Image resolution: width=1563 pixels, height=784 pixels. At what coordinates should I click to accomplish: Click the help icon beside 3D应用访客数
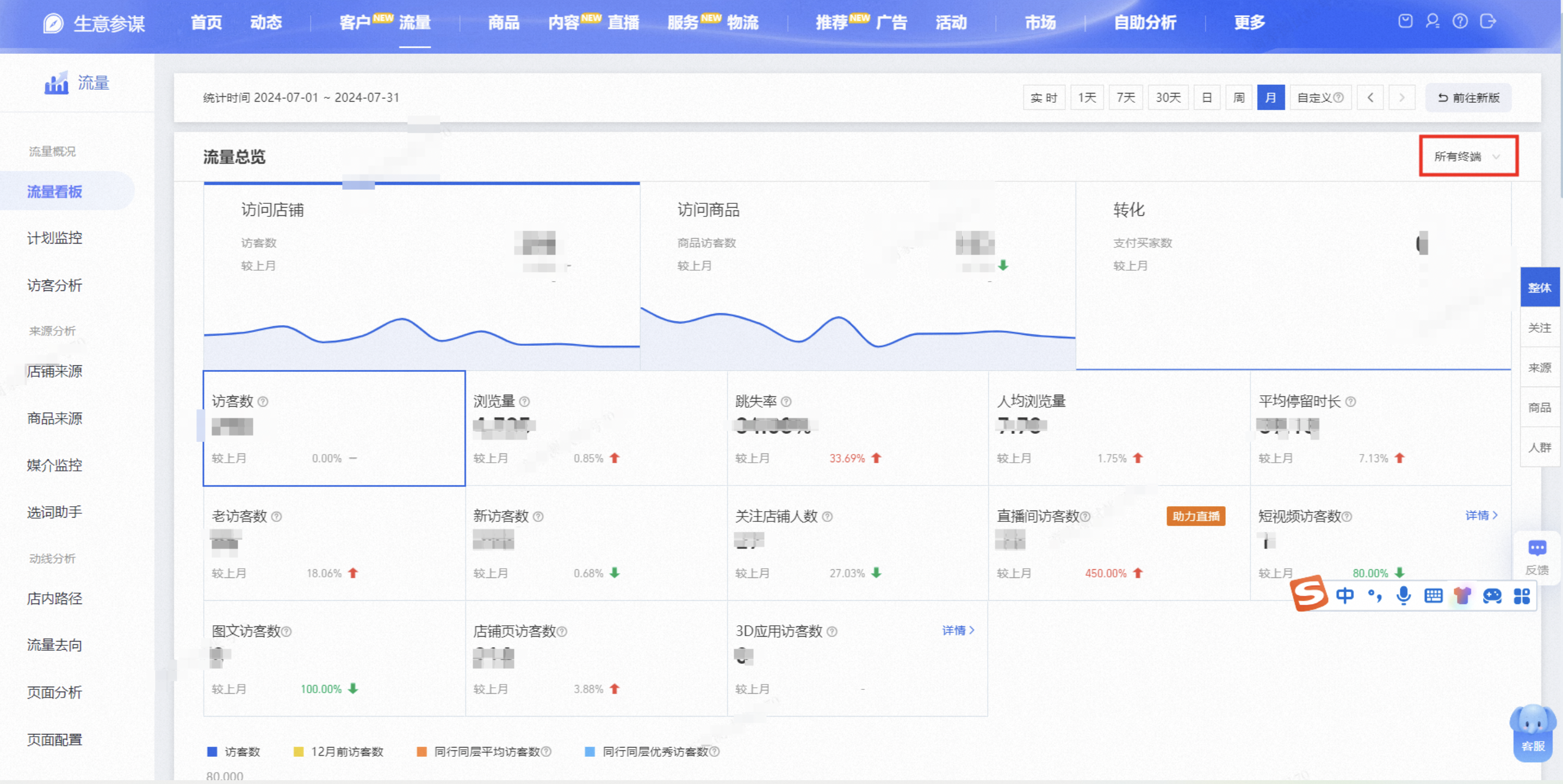tap(833, 632)
